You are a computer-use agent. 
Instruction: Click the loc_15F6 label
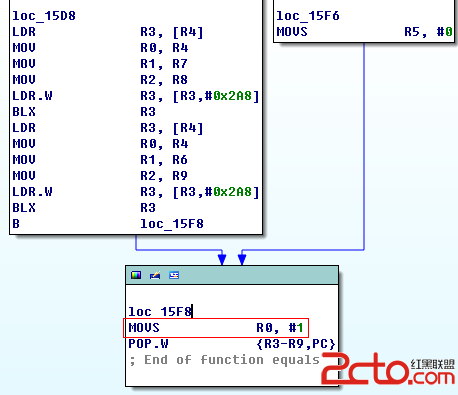308,16
